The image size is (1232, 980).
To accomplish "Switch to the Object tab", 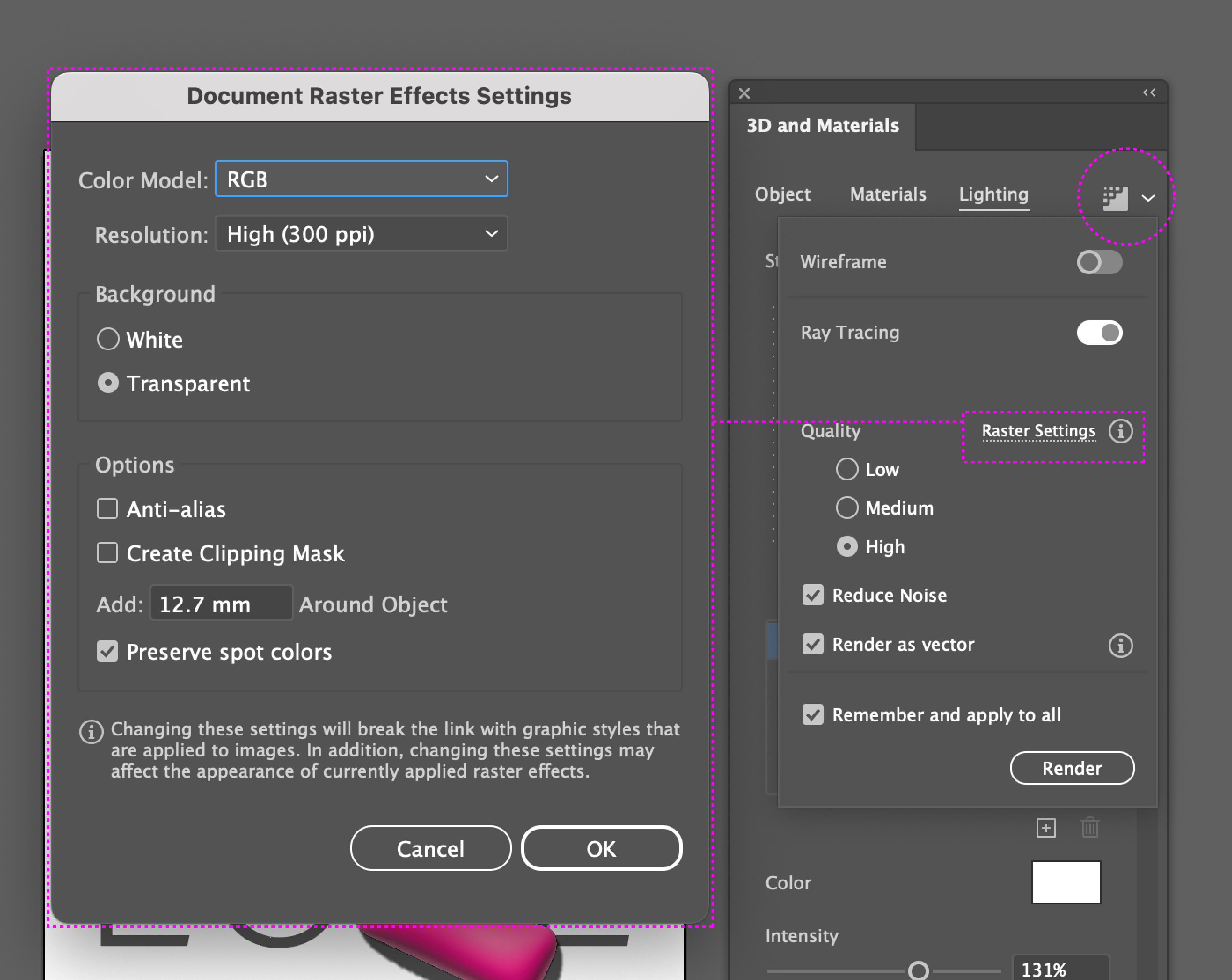I will pos(782,194).
